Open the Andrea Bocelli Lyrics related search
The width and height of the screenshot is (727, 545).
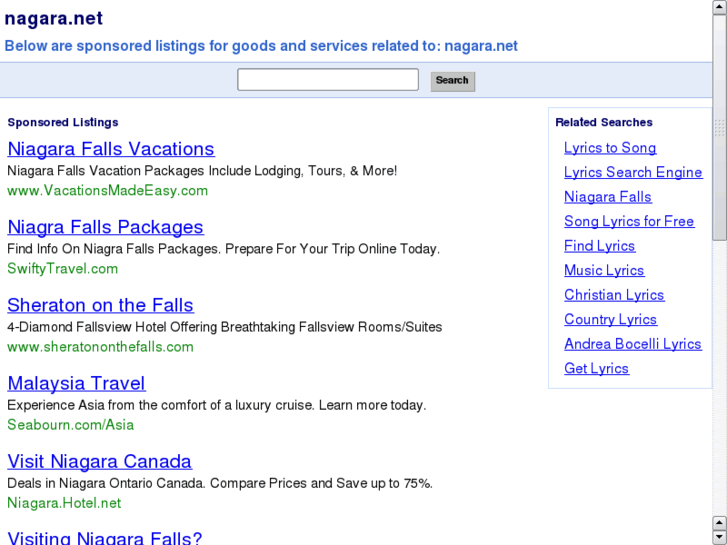click(633, 344)
